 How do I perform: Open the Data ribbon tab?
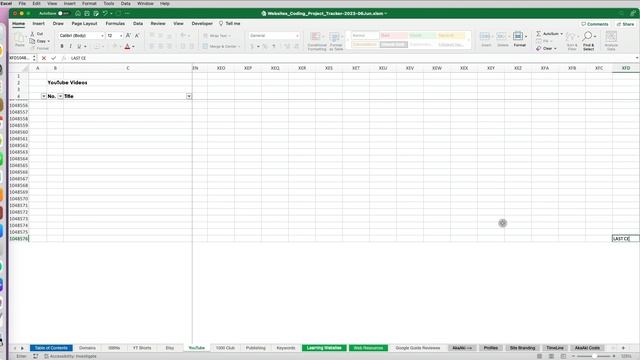tap(138, 24)
